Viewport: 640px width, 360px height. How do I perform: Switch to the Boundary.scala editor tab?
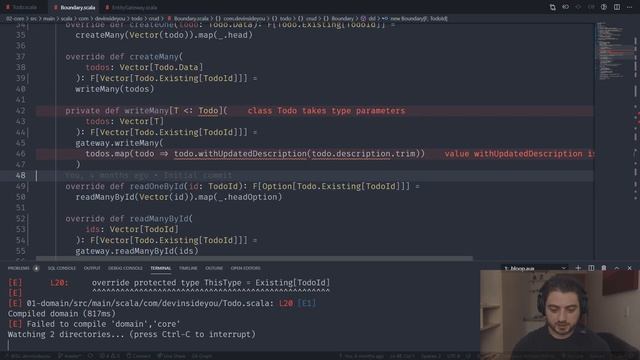74,7
